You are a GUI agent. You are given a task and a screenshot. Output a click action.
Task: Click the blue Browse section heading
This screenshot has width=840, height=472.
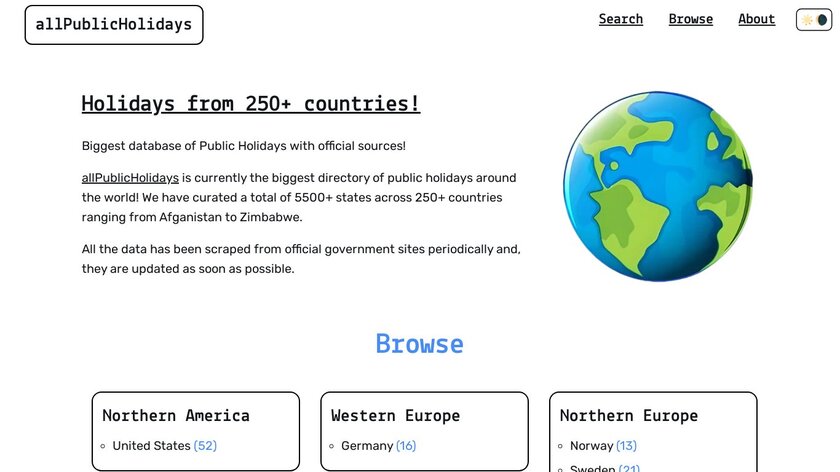pyautogui.click(x=419, y=343)
